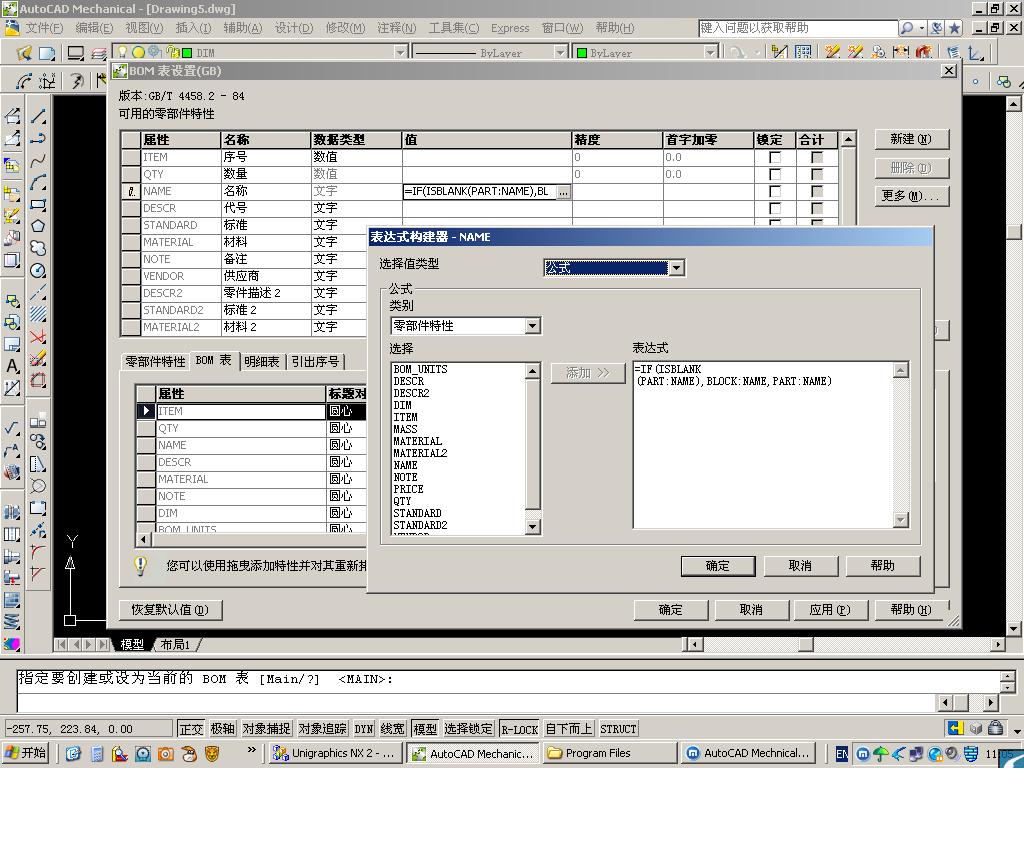The height and width of the screenshot is (846, 1024).
Task: Click 确定 in the expression builder
Action: point(718,566)
